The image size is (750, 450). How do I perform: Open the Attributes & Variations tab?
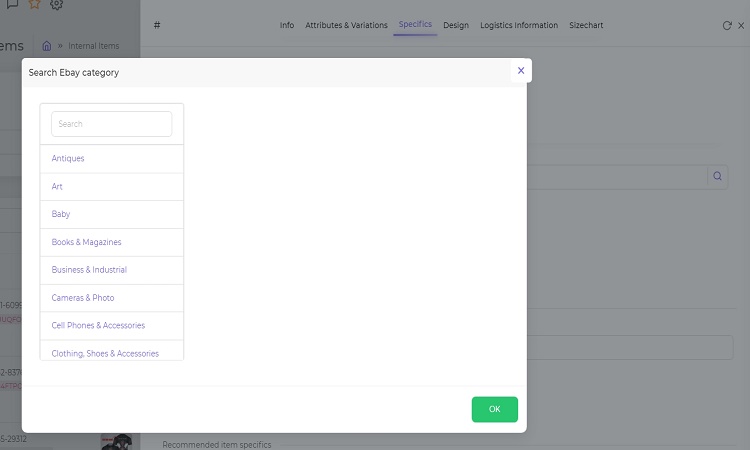[346, 25]
